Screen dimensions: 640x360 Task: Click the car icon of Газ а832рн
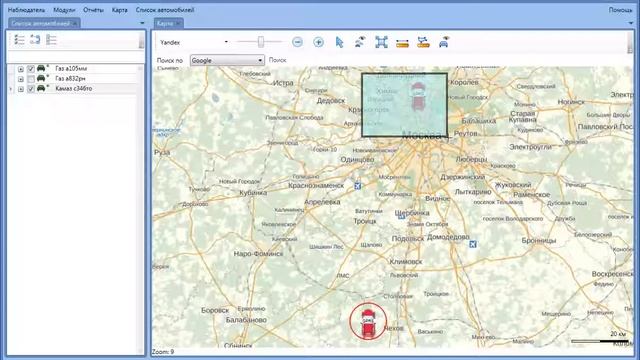point(41,78)
